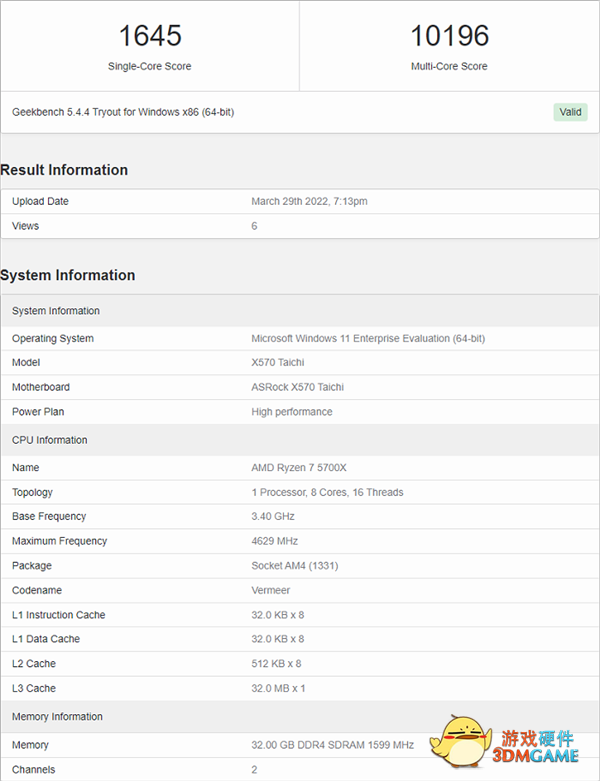
Task: Select the High performance value
Action: point(292,412)
